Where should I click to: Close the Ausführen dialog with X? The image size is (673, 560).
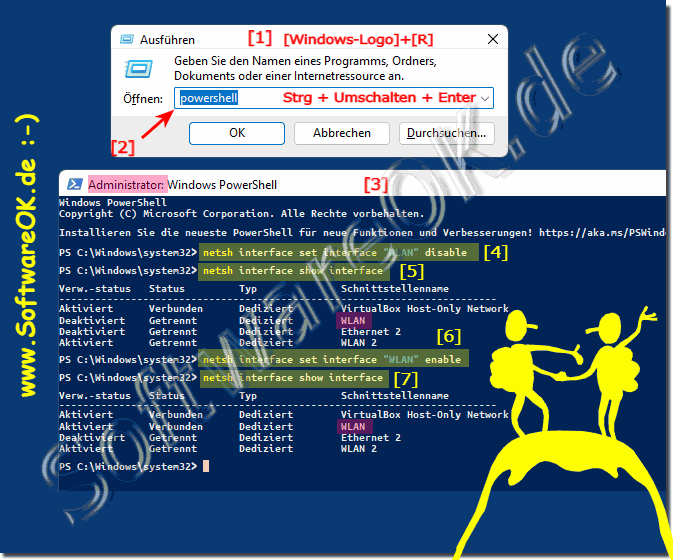pos(493,39)
